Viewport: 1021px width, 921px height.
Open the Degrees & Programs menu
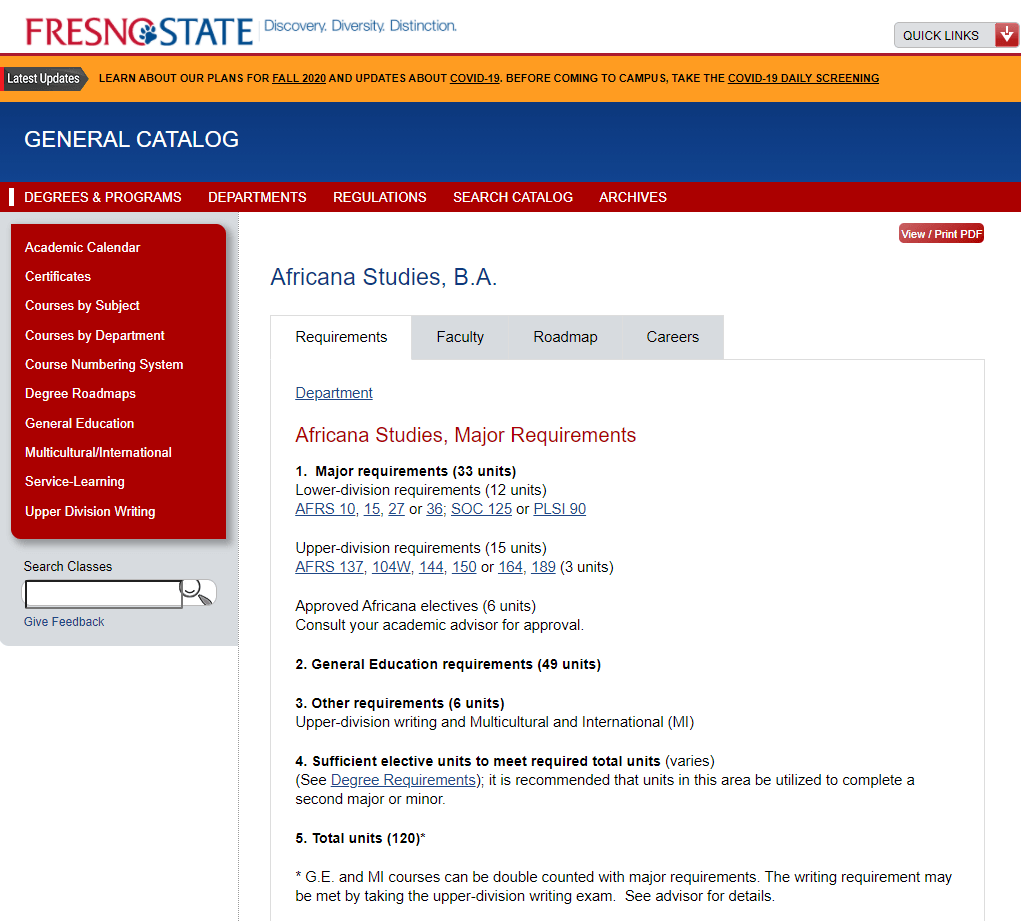[x=102, y=197]
